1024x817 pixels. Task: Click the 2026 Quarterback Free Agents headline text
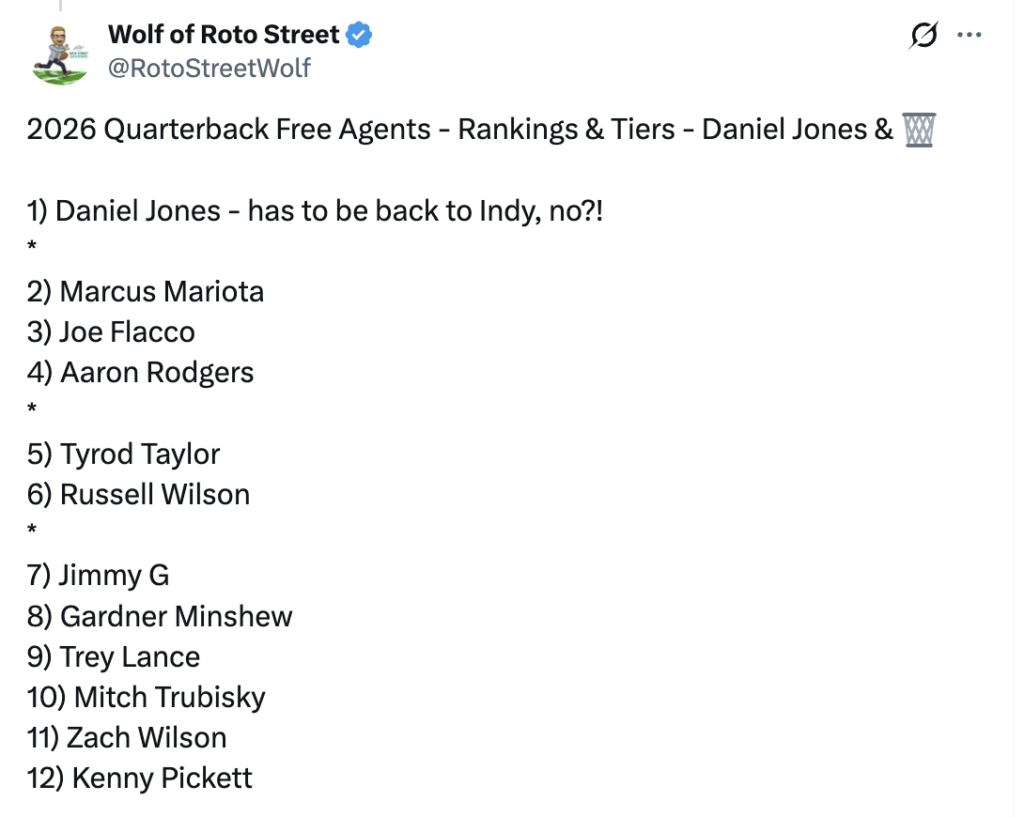coord(460,130)
